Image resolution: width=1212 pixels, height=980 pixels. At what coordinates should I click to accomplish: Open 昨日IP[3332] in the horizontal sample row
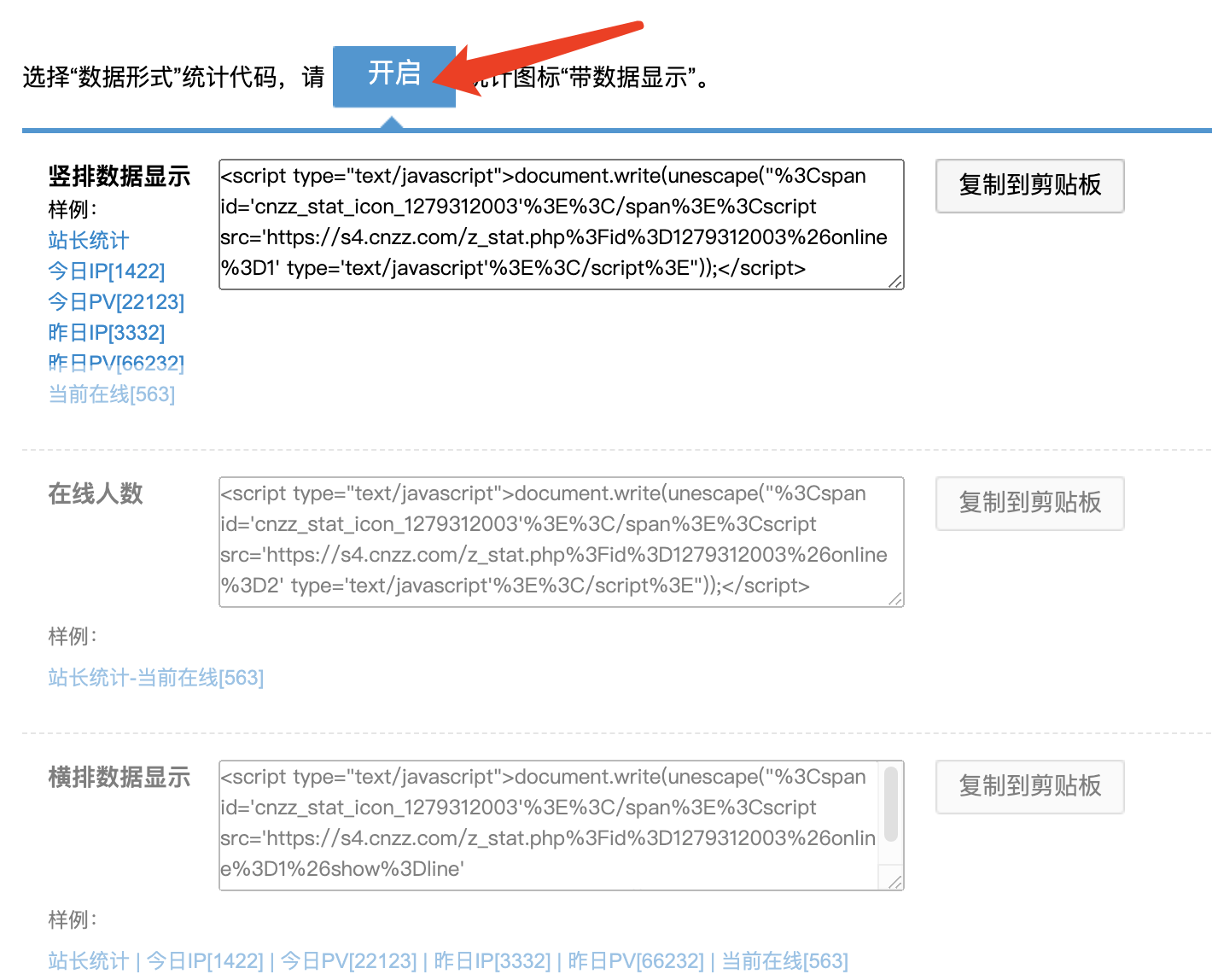(492, 961)
